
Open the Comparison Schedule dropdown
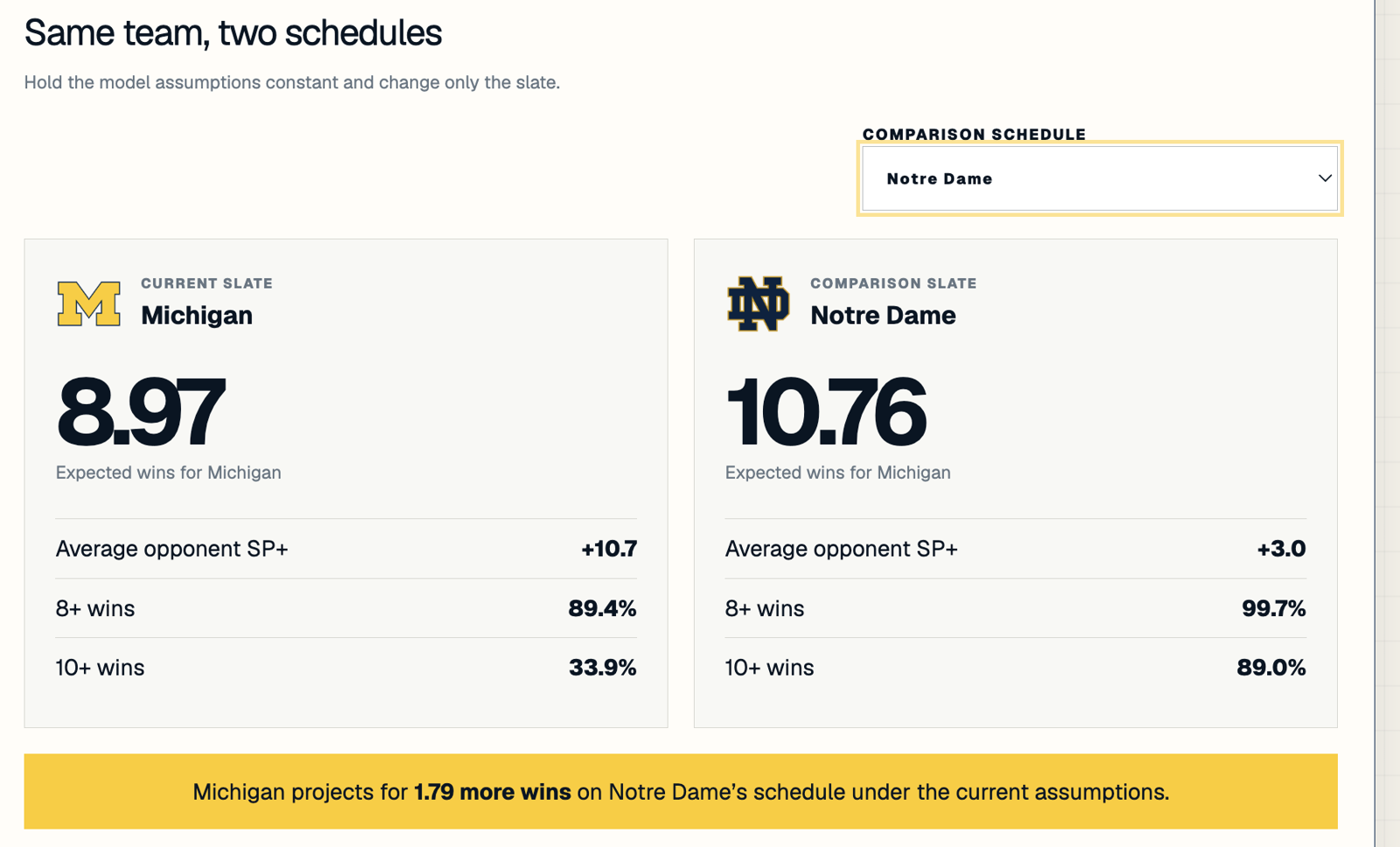[1100, 178]
